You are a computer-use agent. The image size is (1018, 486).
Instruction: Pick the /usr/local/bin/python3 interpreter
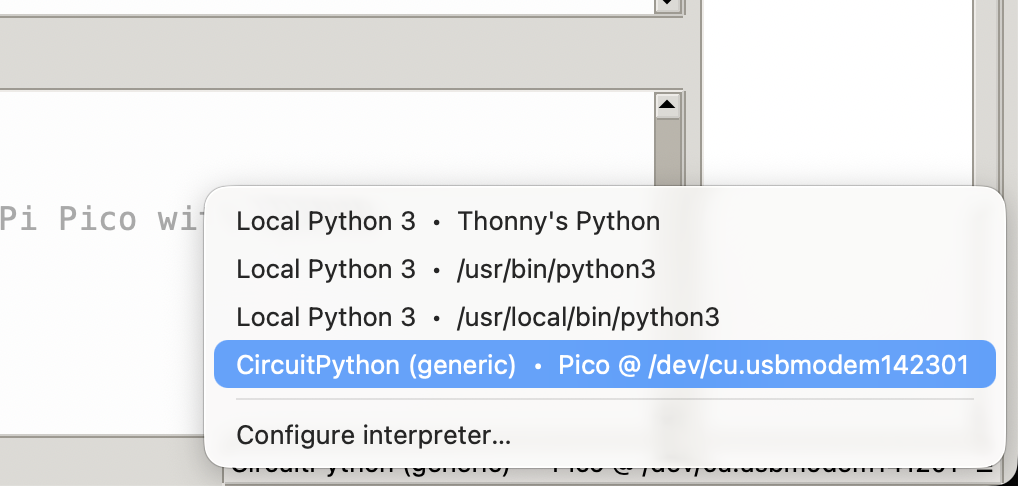point(588,317)
